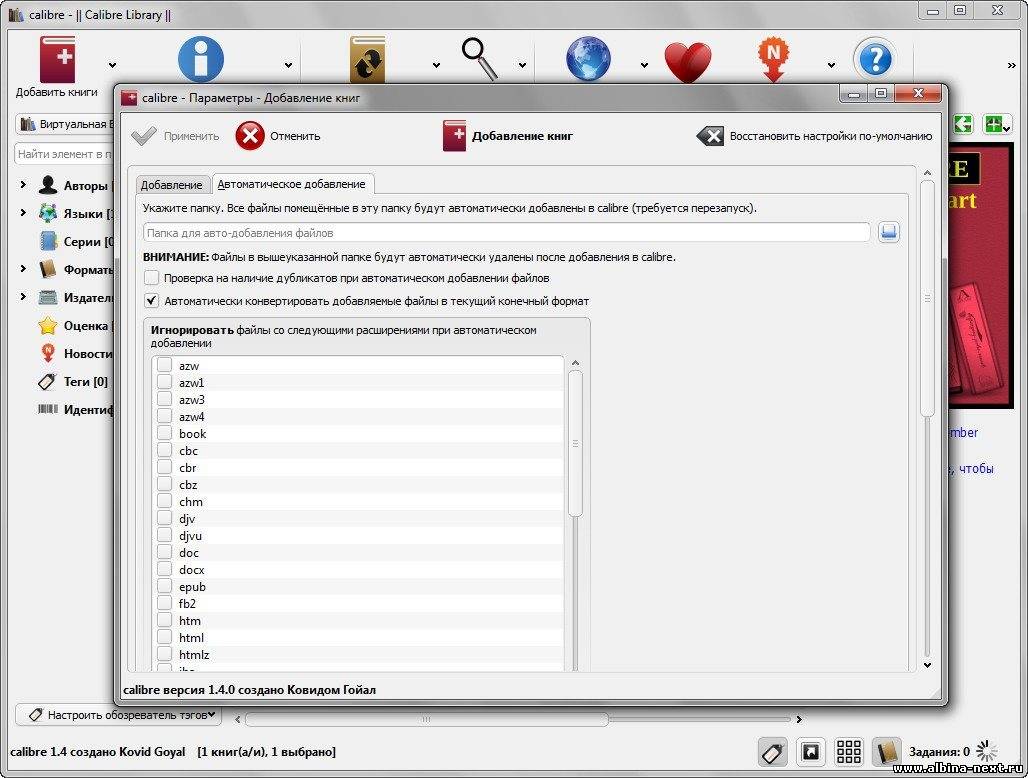
Task: Open the Fetch news N icon
Action: click(x=774, y=60)
